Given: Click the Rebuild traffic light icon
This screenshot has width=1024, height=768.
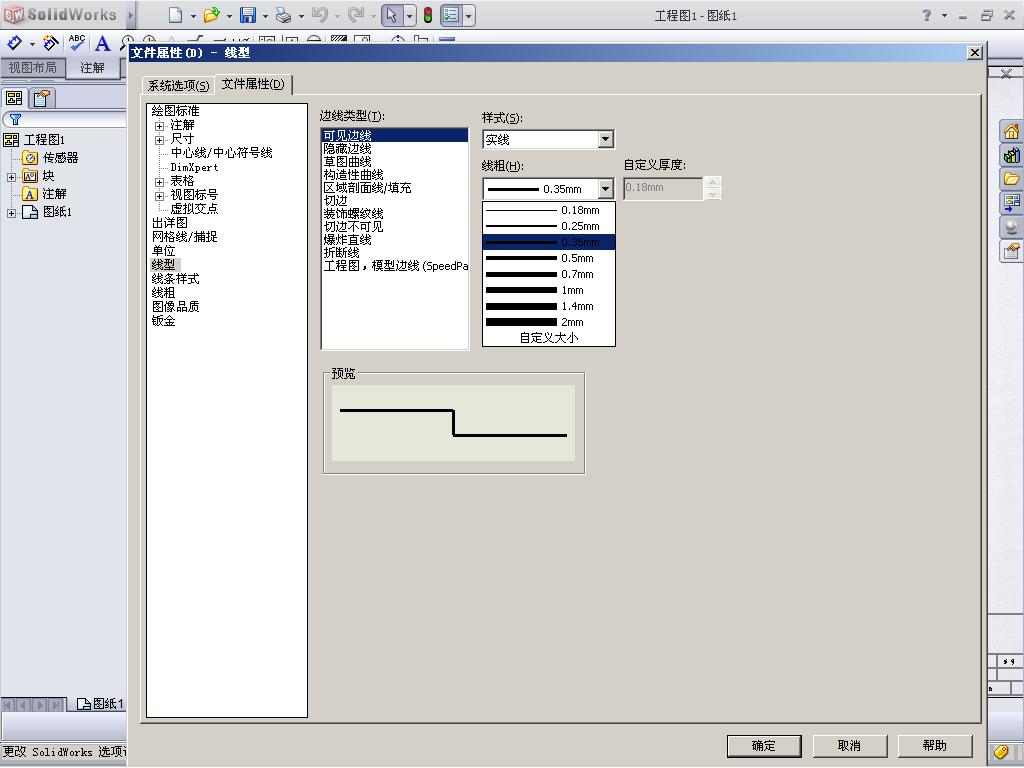Looking at the screenshot, I should (x=428, y=14).
